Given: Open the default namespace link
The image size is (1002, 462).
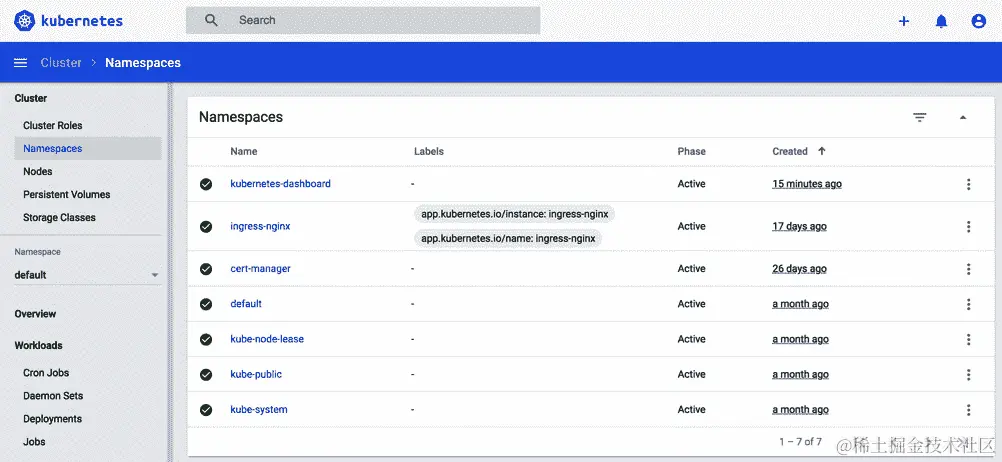Looking at the screenshot, I should click(x=246, y=304).
